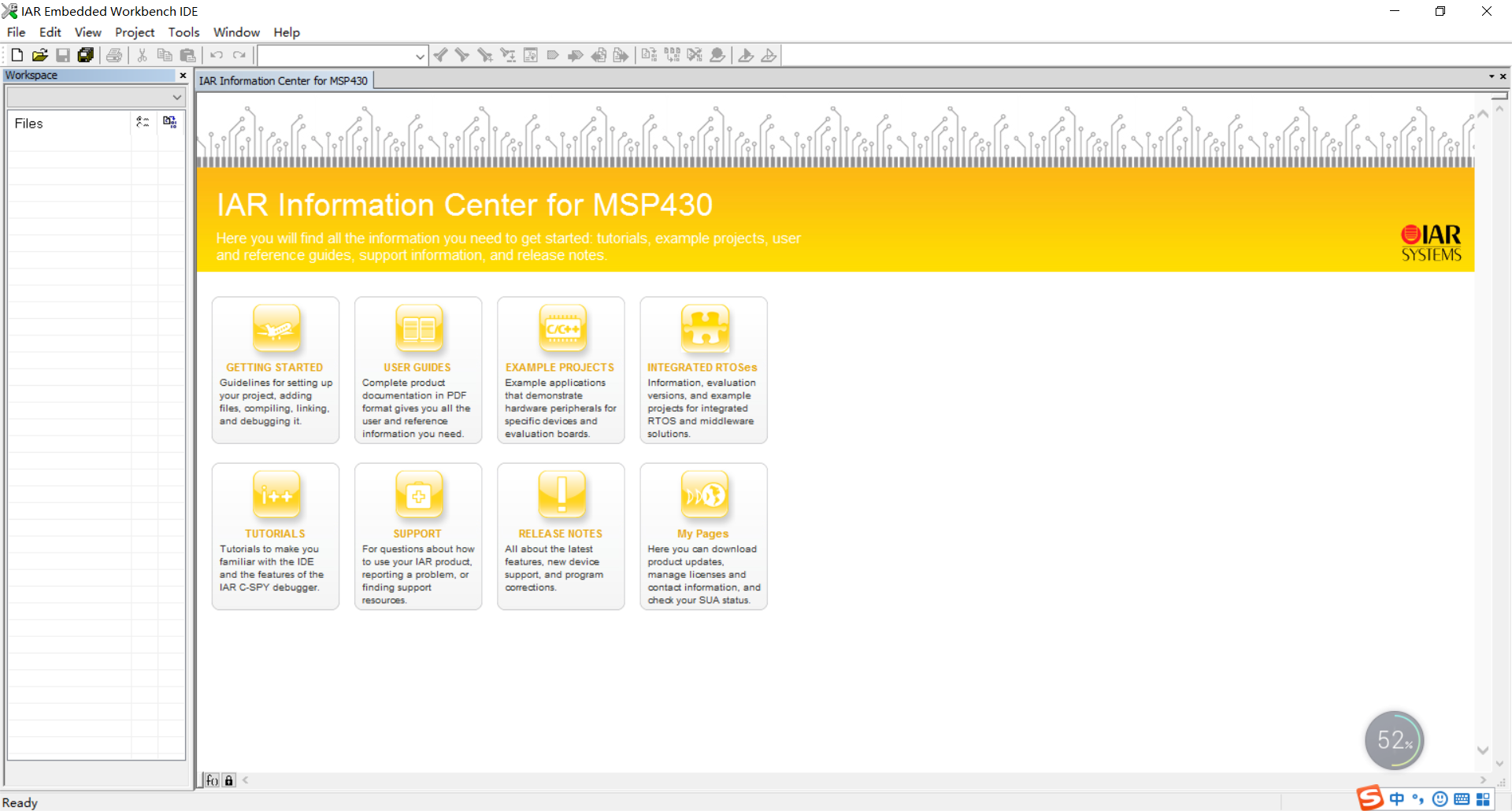Click the Go To line icon
The width and height of the screenshot is (1512, 811).
tap(531, 55)
